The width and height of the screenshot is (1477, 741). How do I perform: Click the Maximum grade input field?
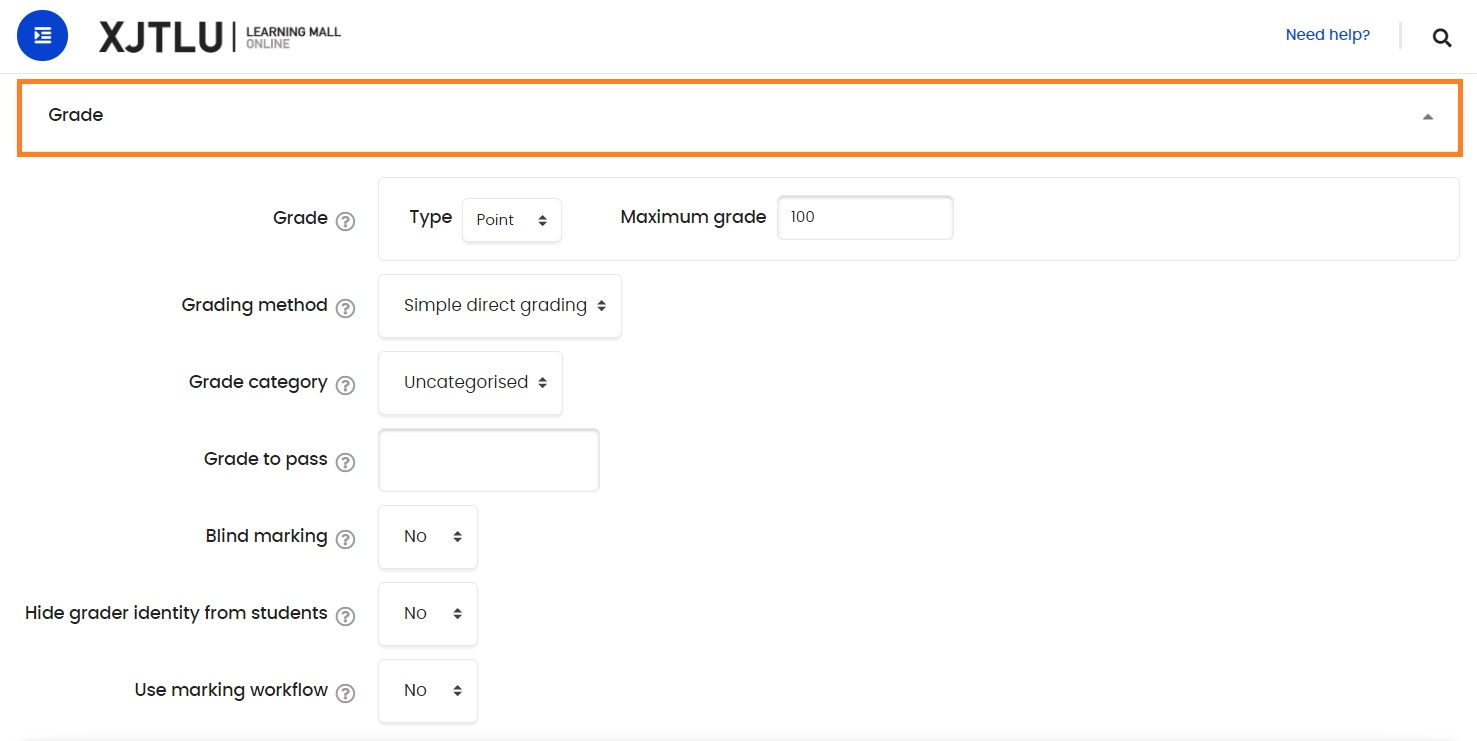(865, 217)
